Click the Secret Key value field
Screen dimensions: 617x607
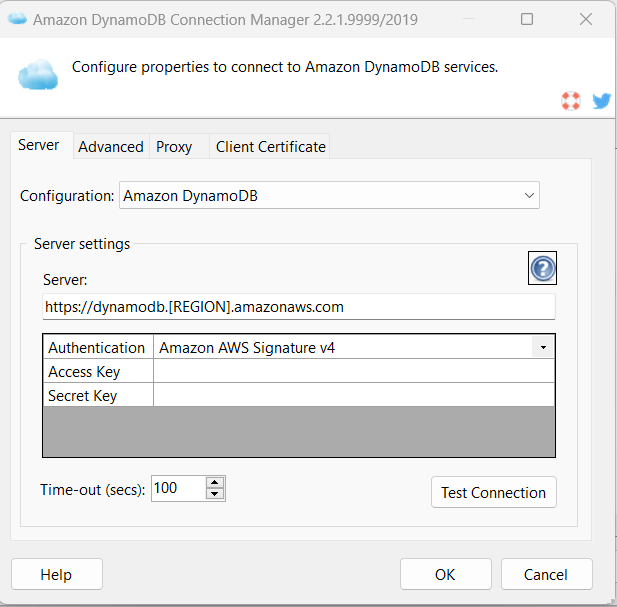pos(354,395)
